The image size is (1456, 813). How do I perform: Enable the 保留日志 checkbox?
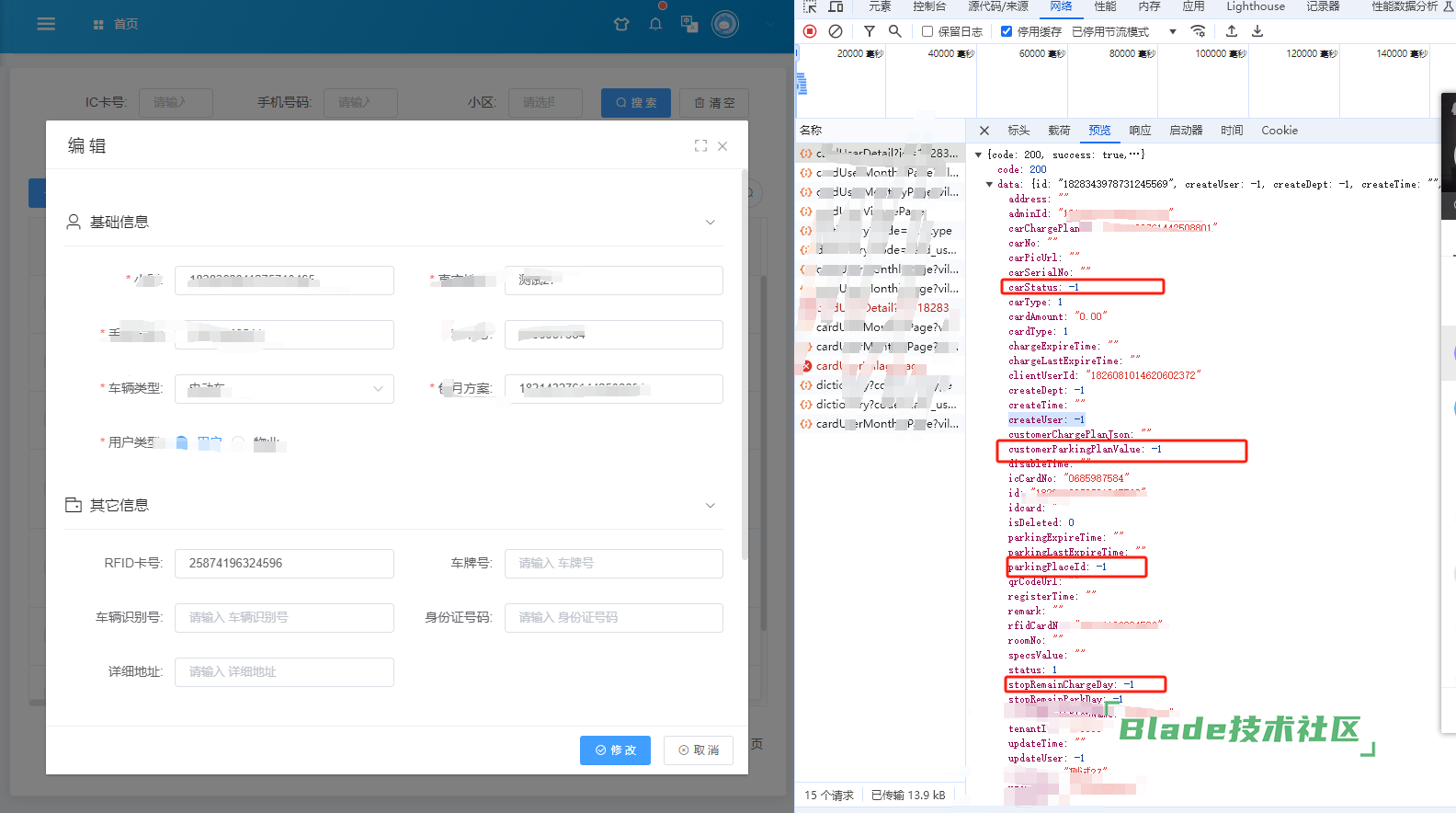(927, 31)
